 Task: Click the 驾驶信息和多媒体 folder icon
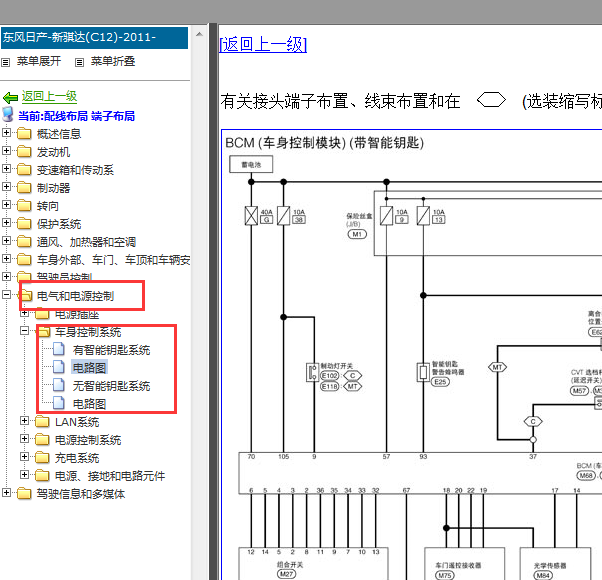[x=24, y=494]
